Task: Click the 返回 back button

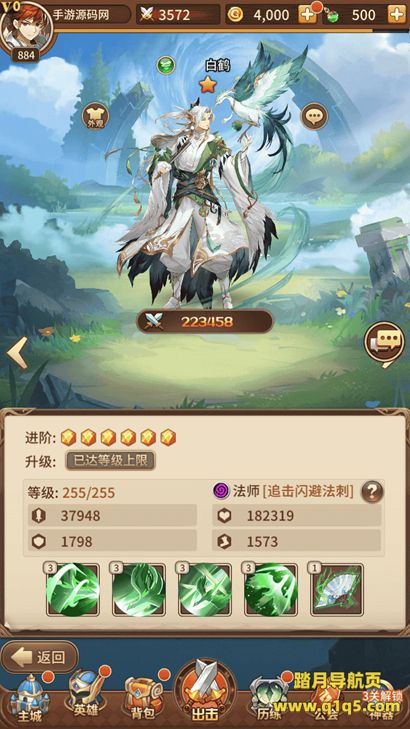Action: (40, 657)
